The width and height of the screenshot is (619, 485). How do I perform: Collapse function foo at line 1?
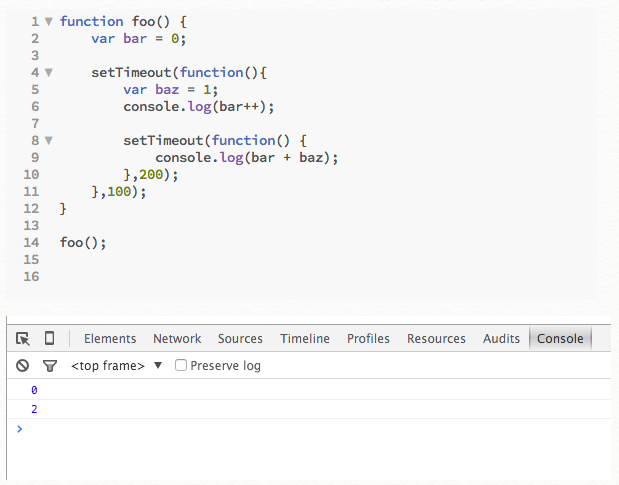pos(49,21)
